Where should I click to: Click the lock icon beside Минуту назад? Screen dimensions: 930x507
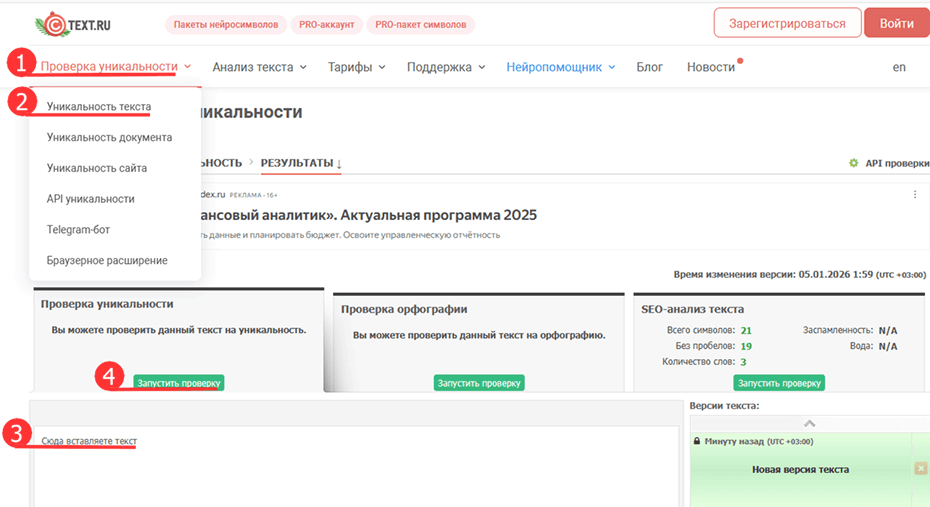697,441
